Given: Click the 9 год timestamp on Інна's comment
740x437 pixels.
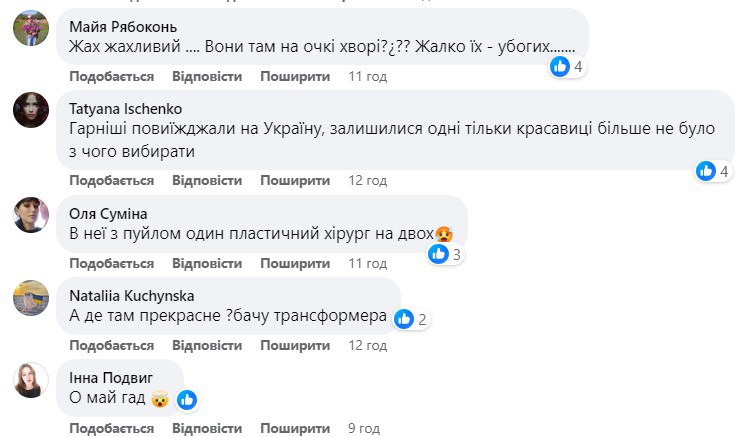Looking at the screenshot, I should click(364, 429).
